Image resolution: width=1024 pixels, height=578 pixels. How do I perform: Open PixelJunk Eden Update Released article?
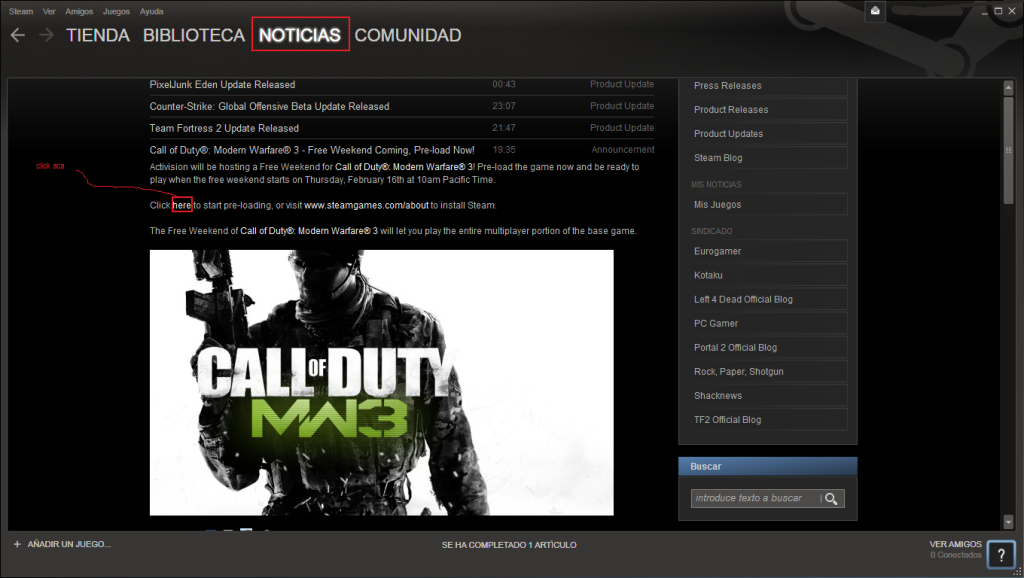[x=222, y=85]
